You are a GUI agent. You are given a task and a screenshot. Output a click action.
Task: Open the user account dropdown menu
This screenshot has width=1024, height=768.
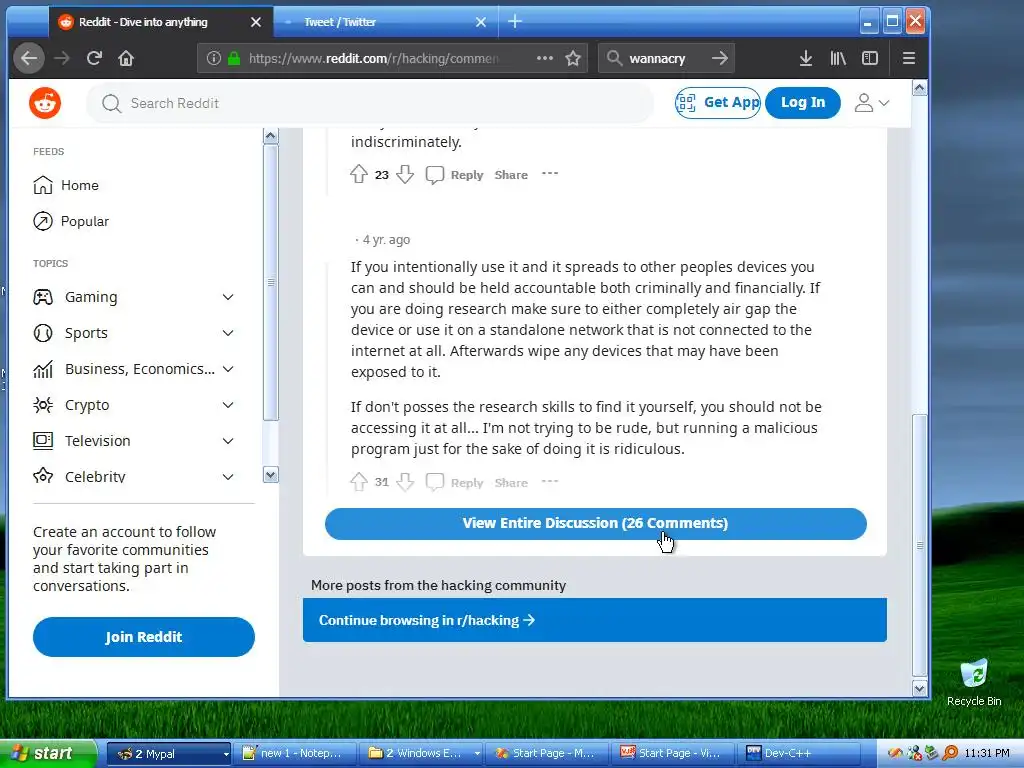[872, 103]
